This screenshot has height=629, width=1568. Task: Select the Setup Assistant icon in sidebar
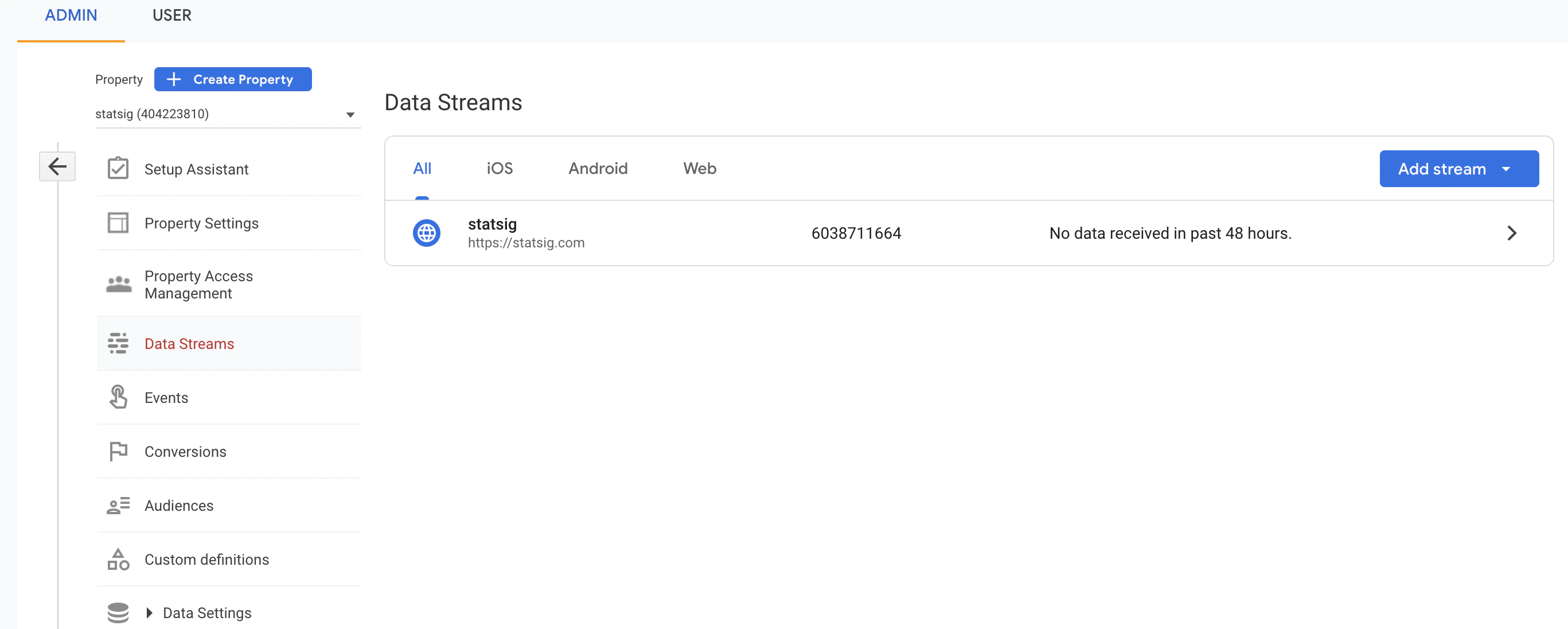click(x=119, y=169)
